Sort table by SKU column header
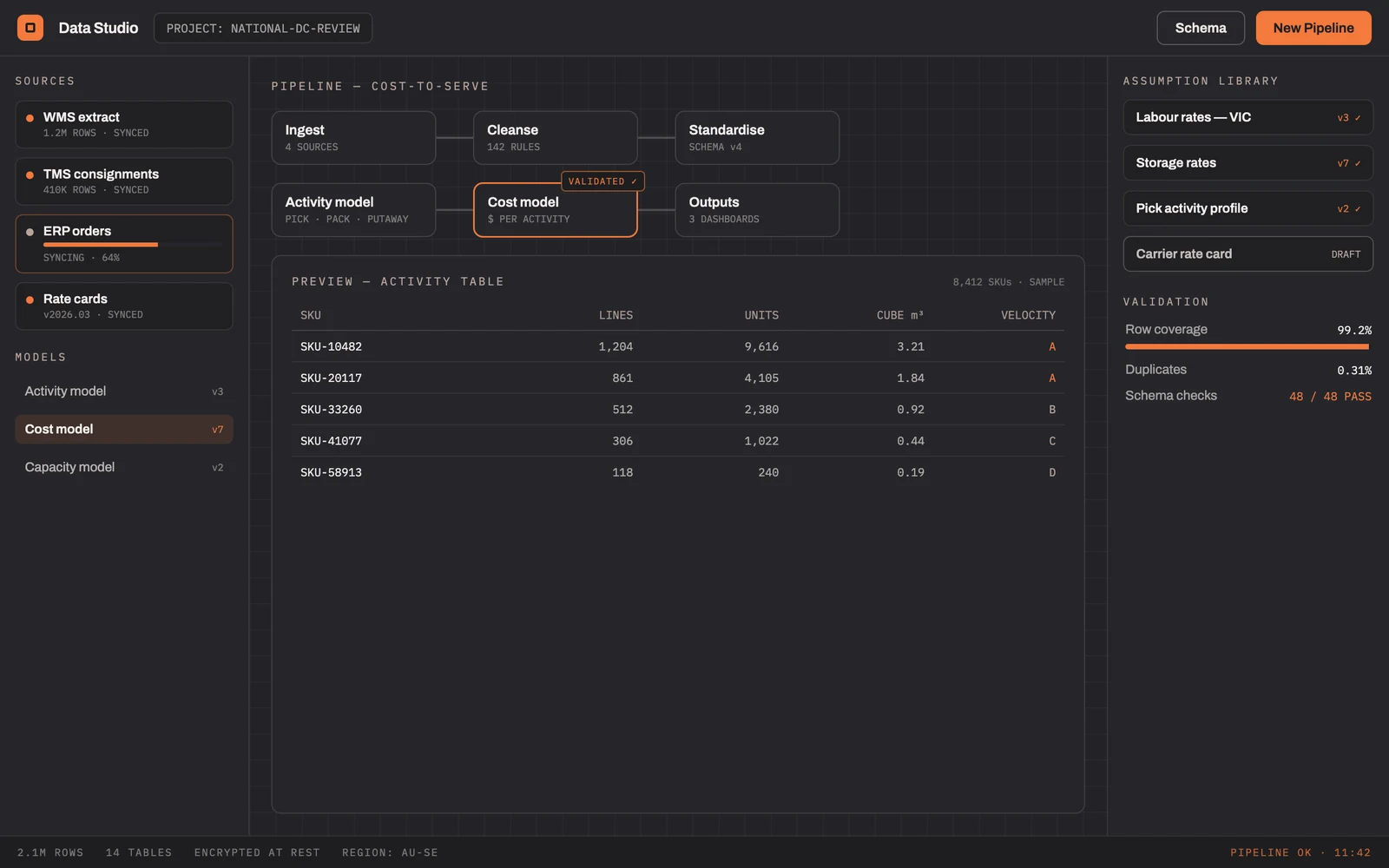Viewport: 1389px width, 868px height. (311, 315)
